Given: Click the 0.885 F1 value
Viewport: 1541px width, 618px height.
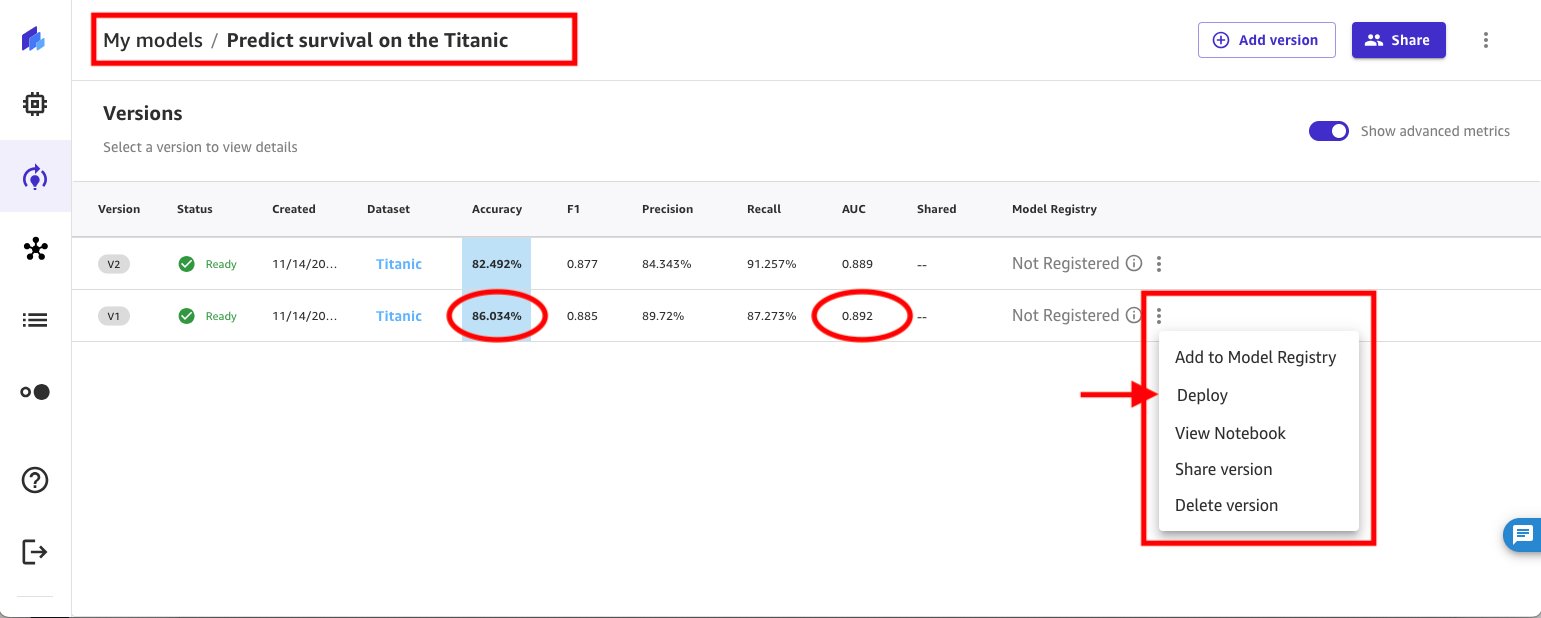Looking at the screenshot, I should point(582,316).
